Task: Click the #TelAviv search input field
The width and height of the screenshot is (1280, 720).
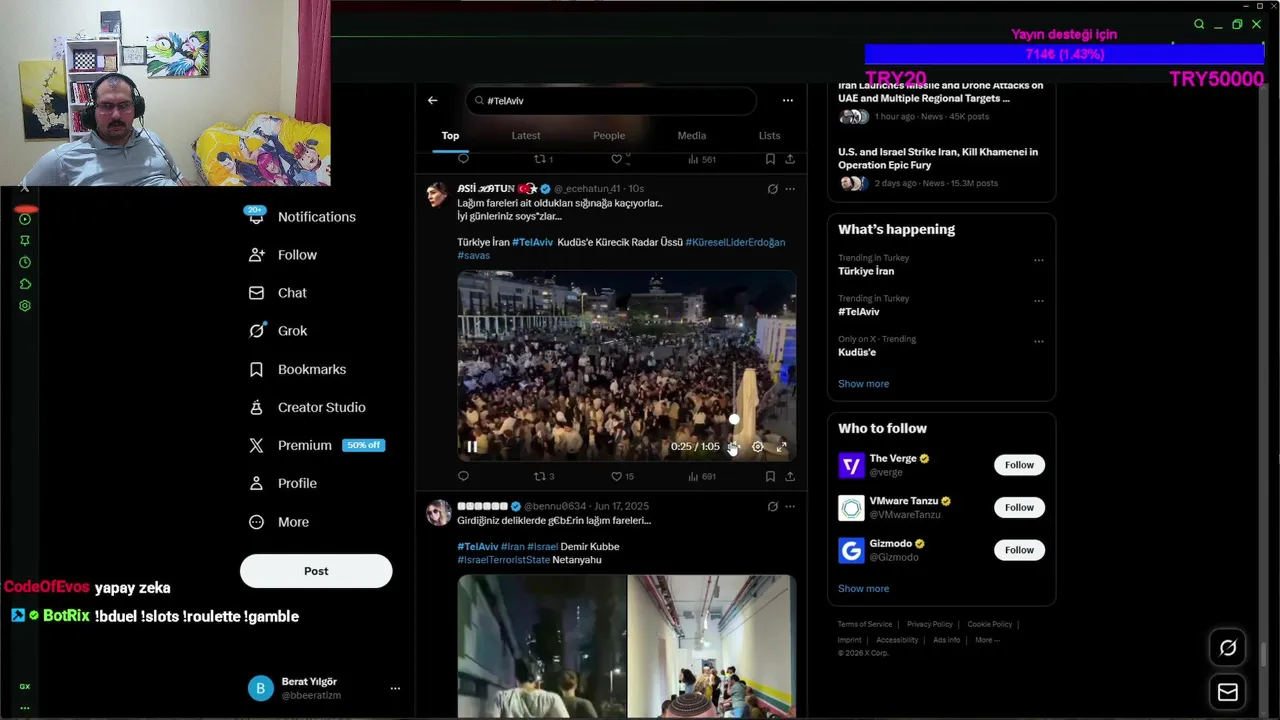Action: [x=611, y=100]
